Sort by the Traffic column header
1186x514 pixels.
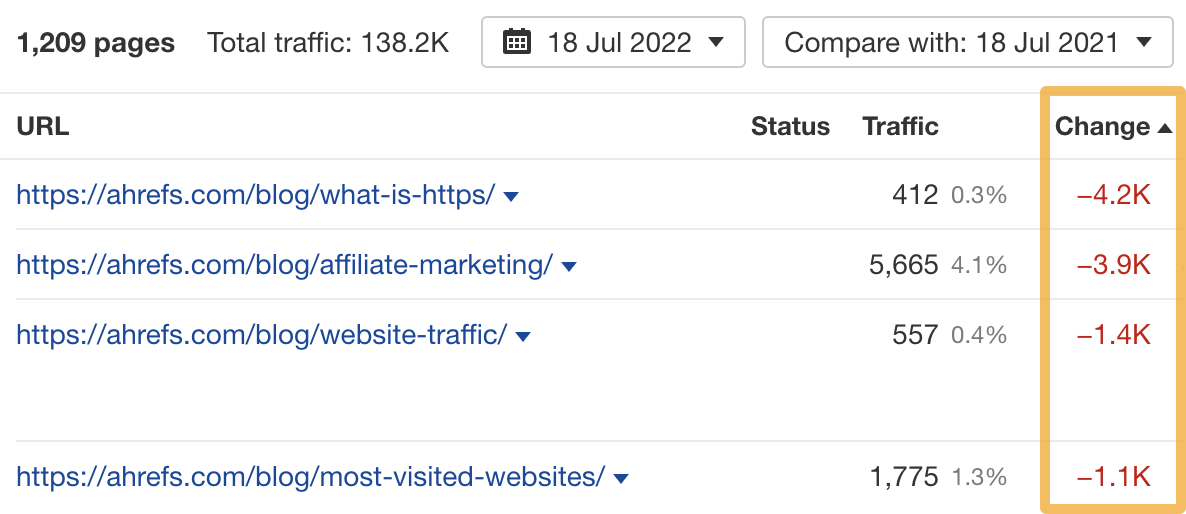pos(900,126)
